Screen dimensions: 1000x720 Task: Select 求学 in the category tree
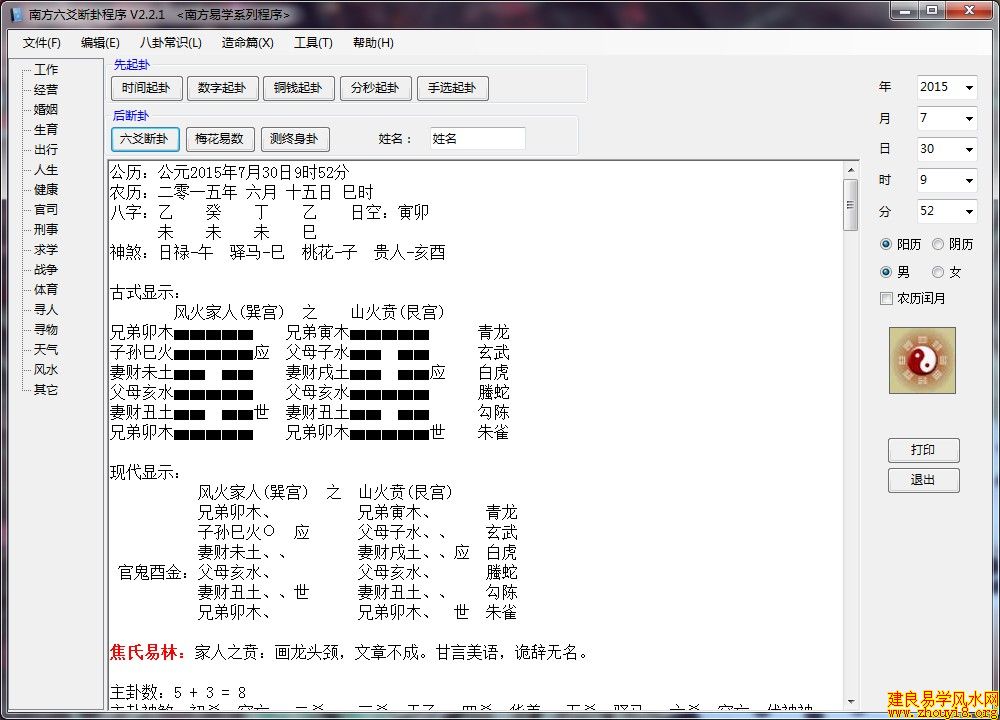coord(46,249)
